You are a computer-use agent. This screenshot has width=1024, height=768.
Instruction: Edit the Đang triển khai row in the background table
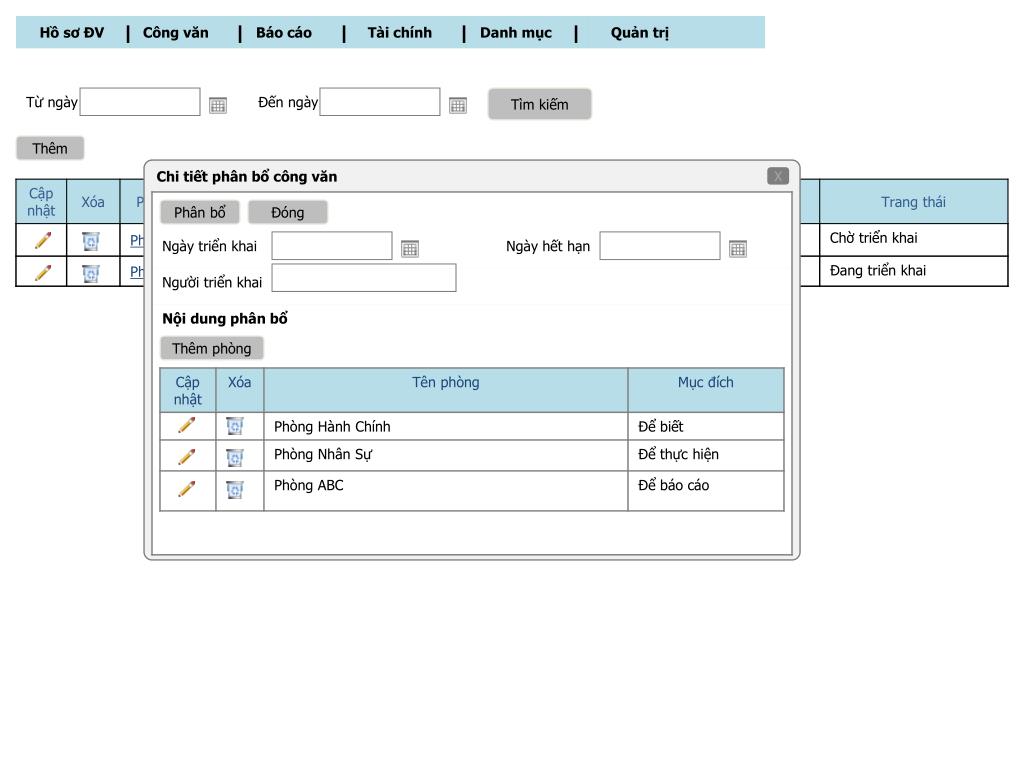pyautogui.click(x=43, y=272)
